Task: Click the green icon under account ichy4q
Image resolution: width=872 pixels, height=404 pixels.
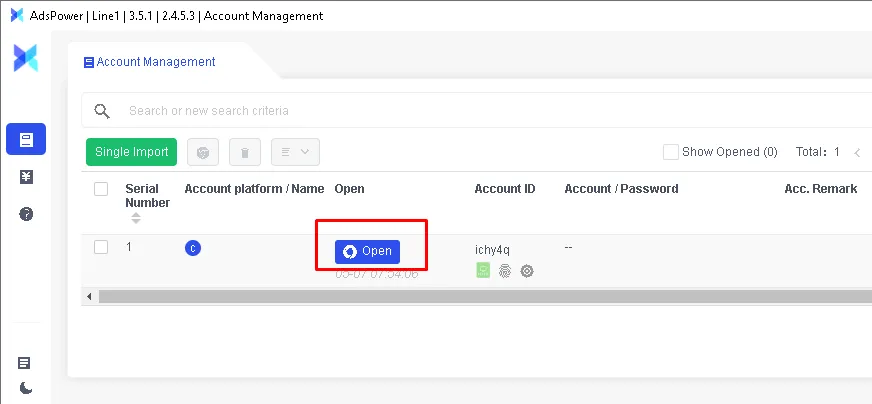Action: point(483,270)
